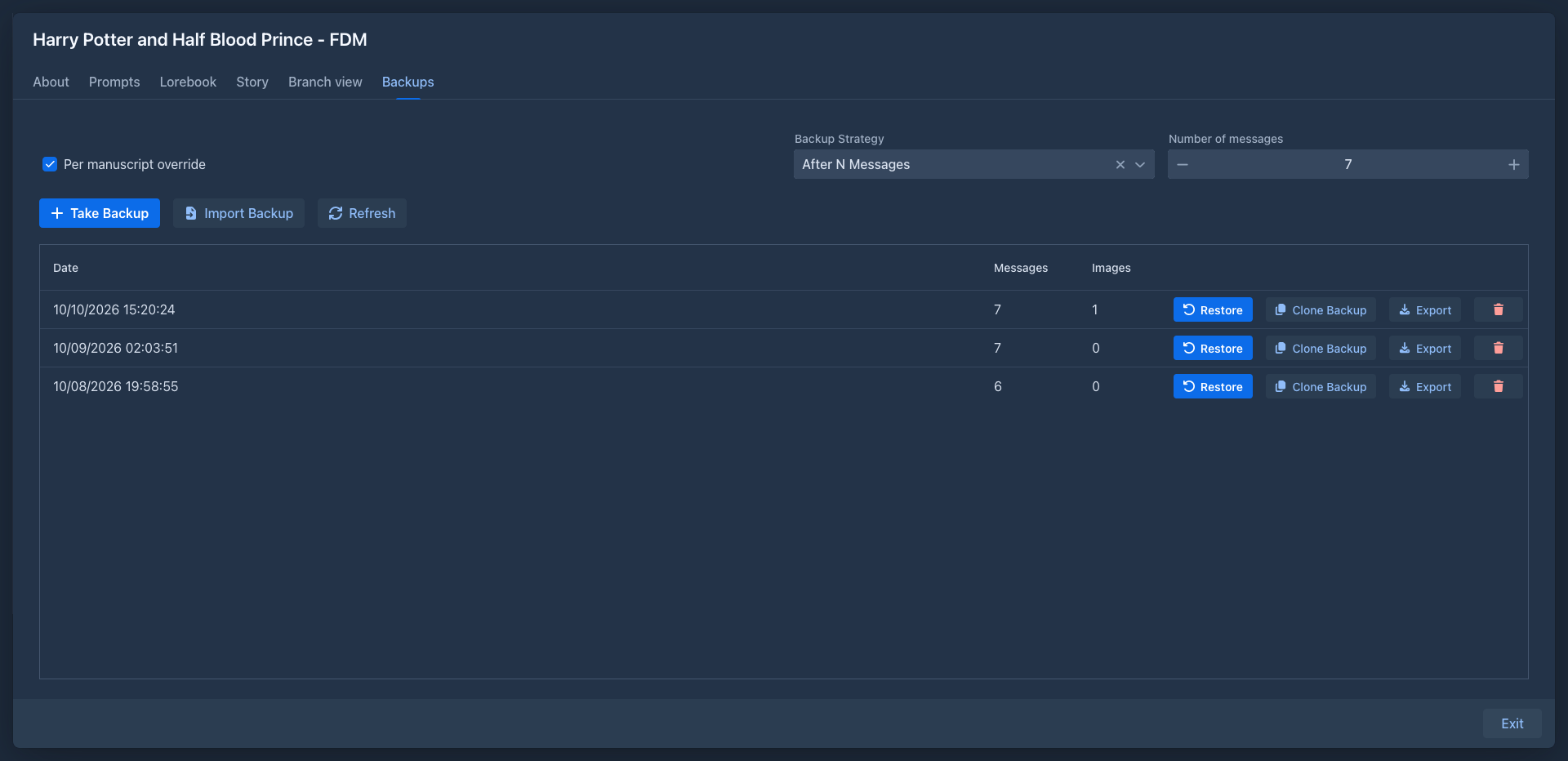
Task: Restore the 10/08/2026 19:58:55 backup
Action: click(1213, 386)
